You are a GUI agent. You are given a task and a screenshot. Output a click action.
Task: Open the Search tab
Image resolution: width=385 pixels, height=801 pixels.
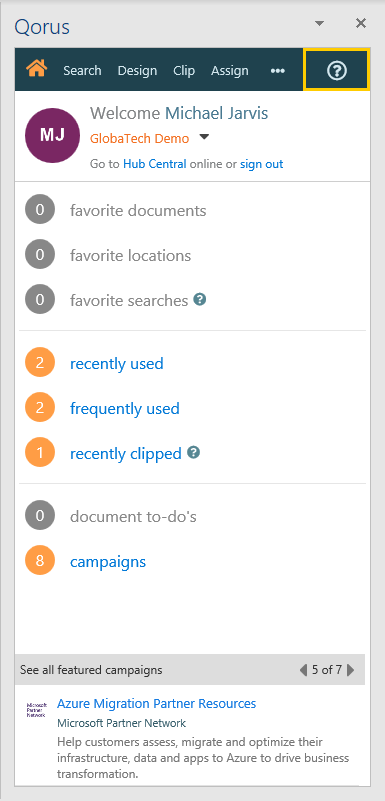(82, 70)
